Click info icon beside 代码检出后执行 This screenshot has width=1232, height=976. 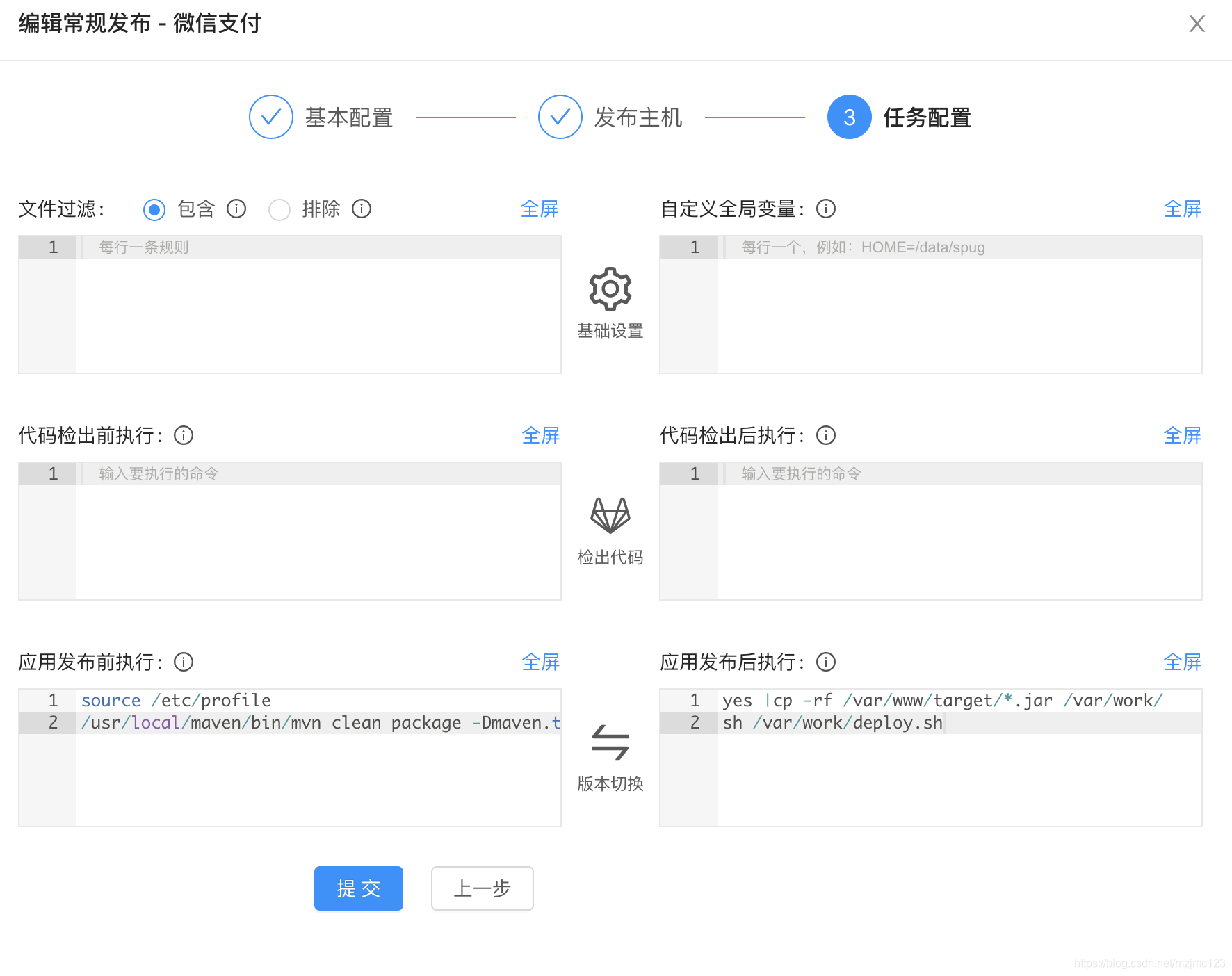(826, 435)
